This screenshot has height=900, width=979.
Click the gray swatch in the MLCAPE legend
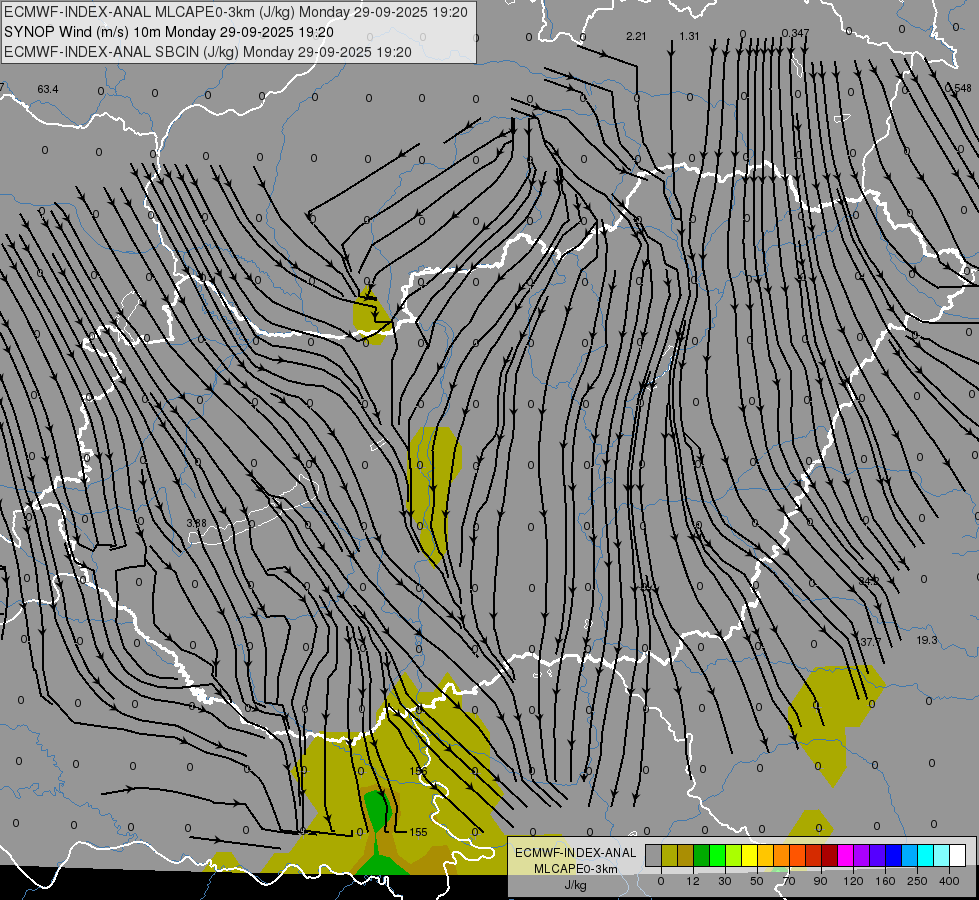(653, 855)
